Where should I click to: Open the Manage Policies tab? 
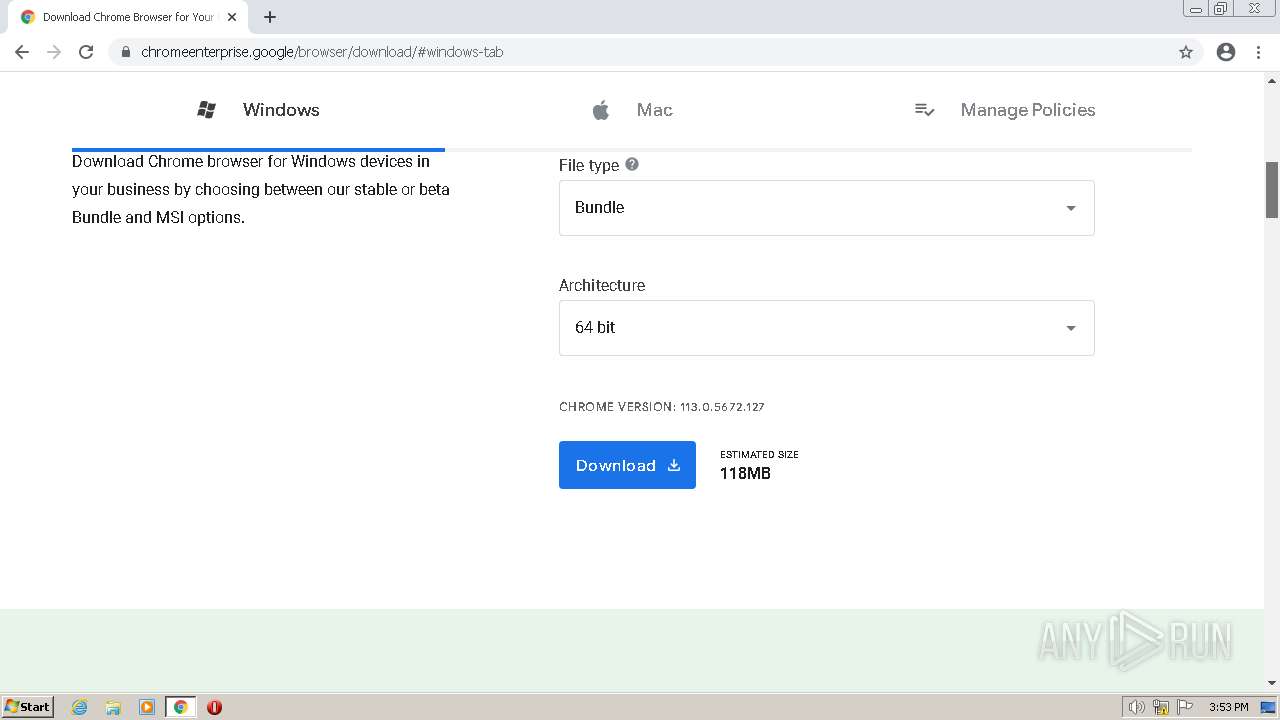[1005, 110]
